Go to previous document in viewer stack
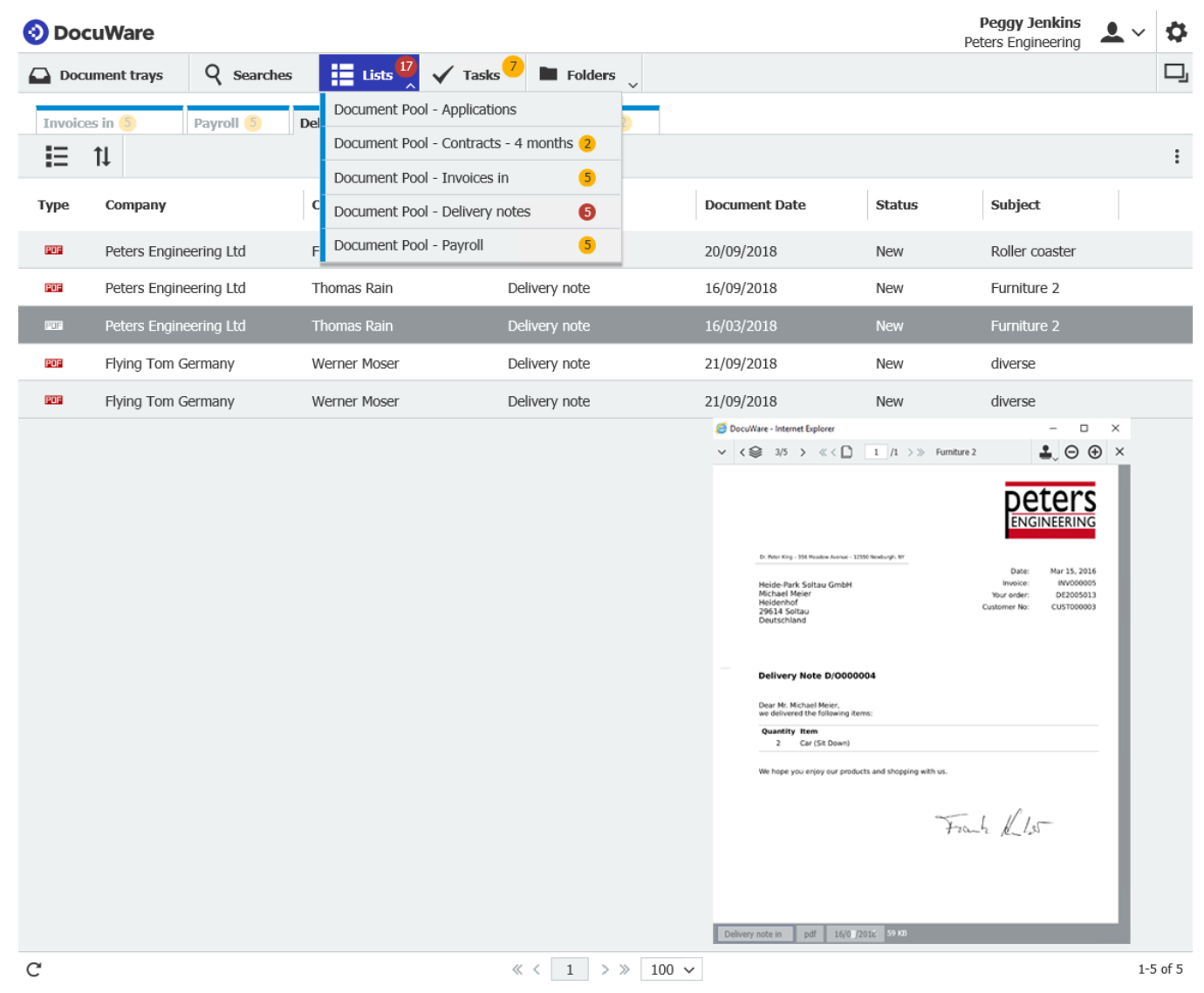The width and height of the screenshot is (1204, 993). [742, 452]
